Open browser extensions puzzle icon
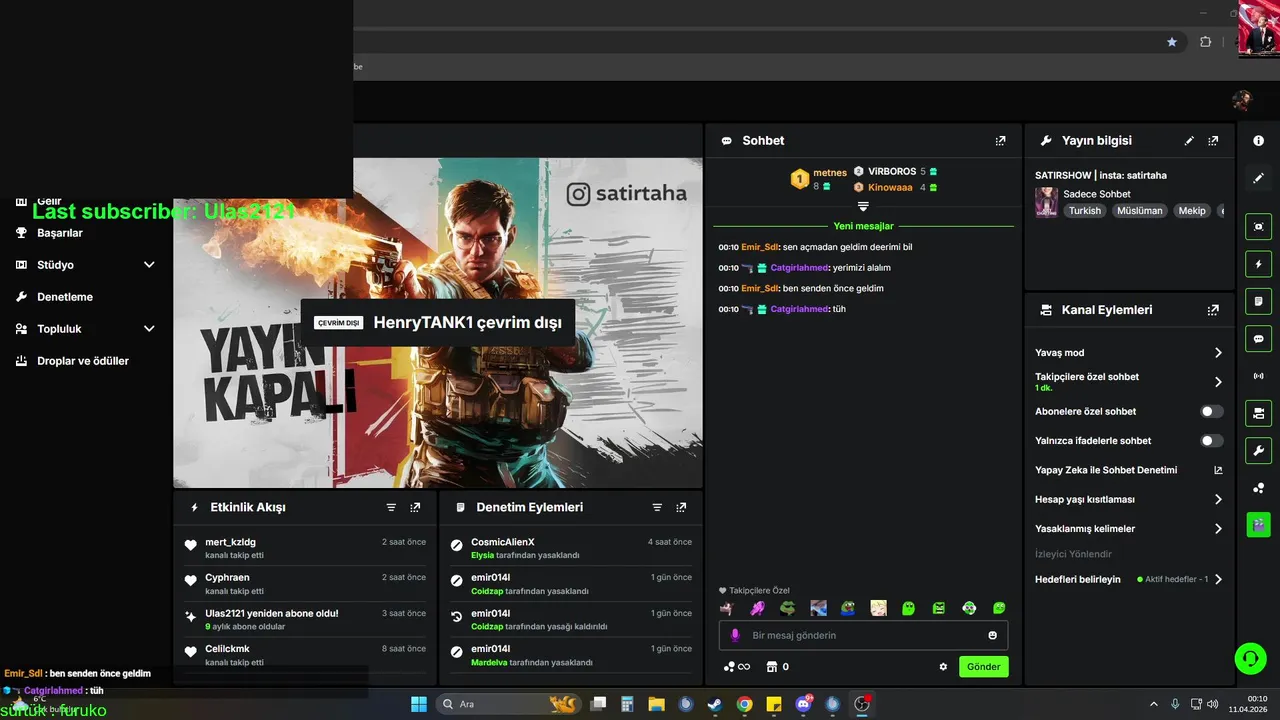This screenshot has width=1280, height=720. point(1205,42)
